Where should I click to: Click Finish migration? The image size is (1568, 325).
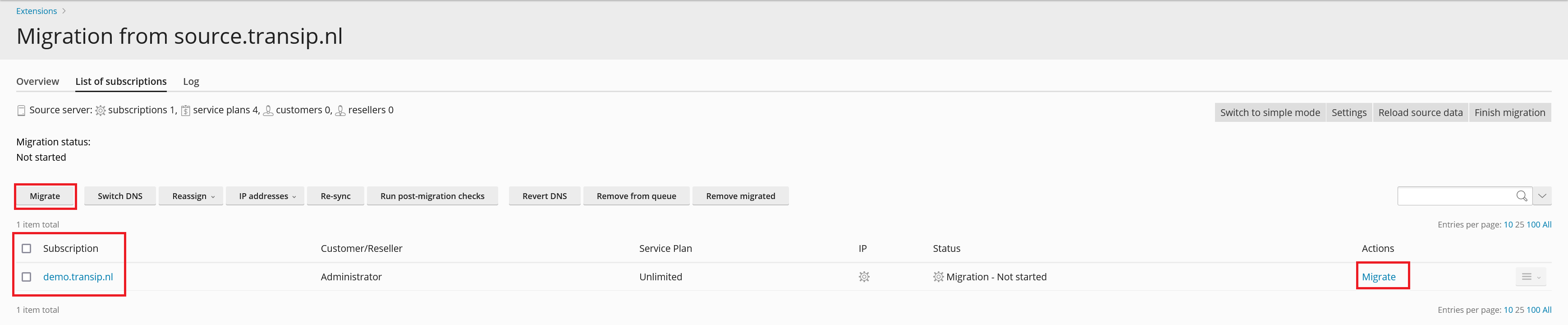pos(1509,112)
